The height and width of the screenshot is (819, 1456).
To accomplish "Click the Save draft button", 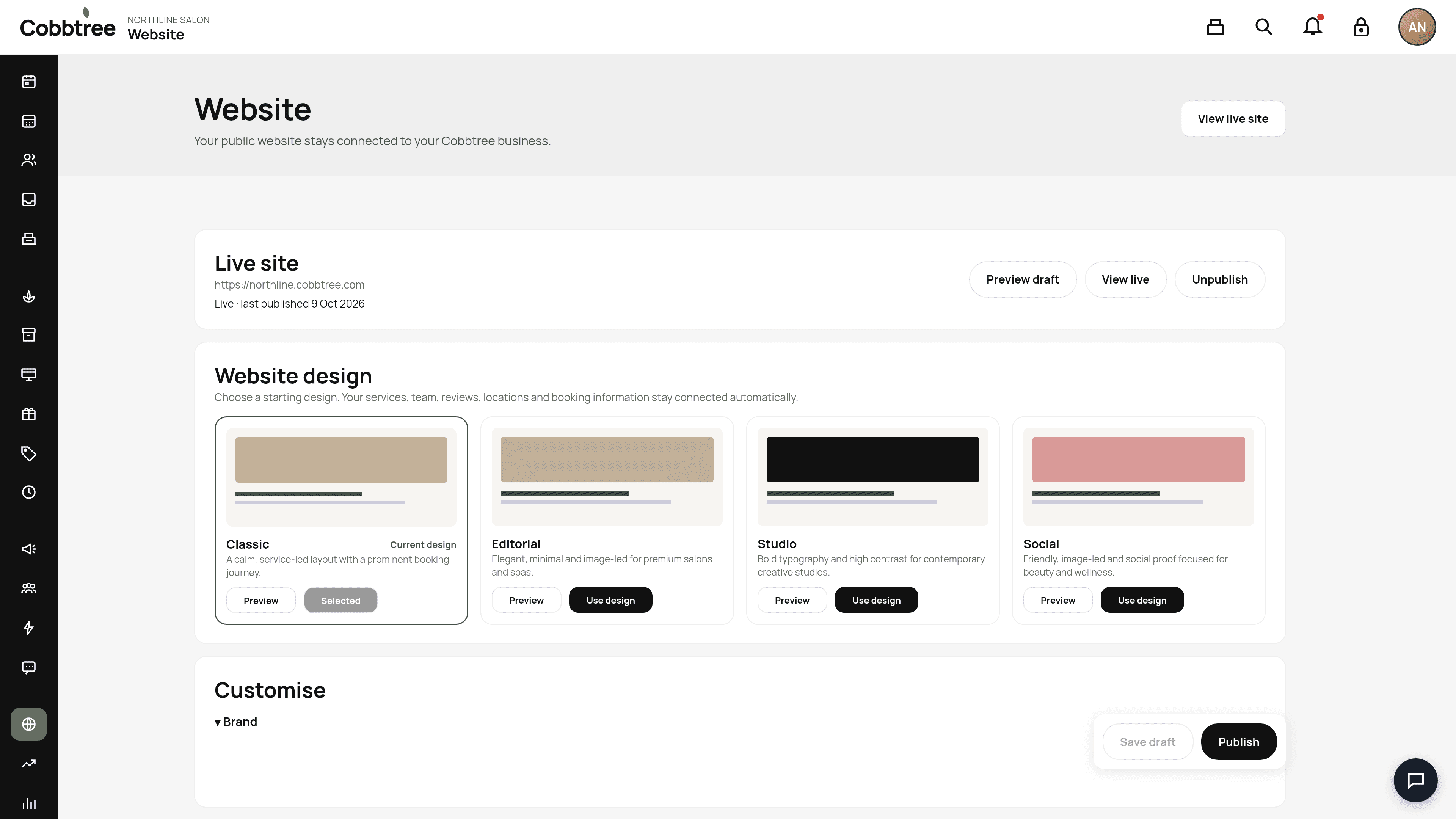I will (1147, 742).
